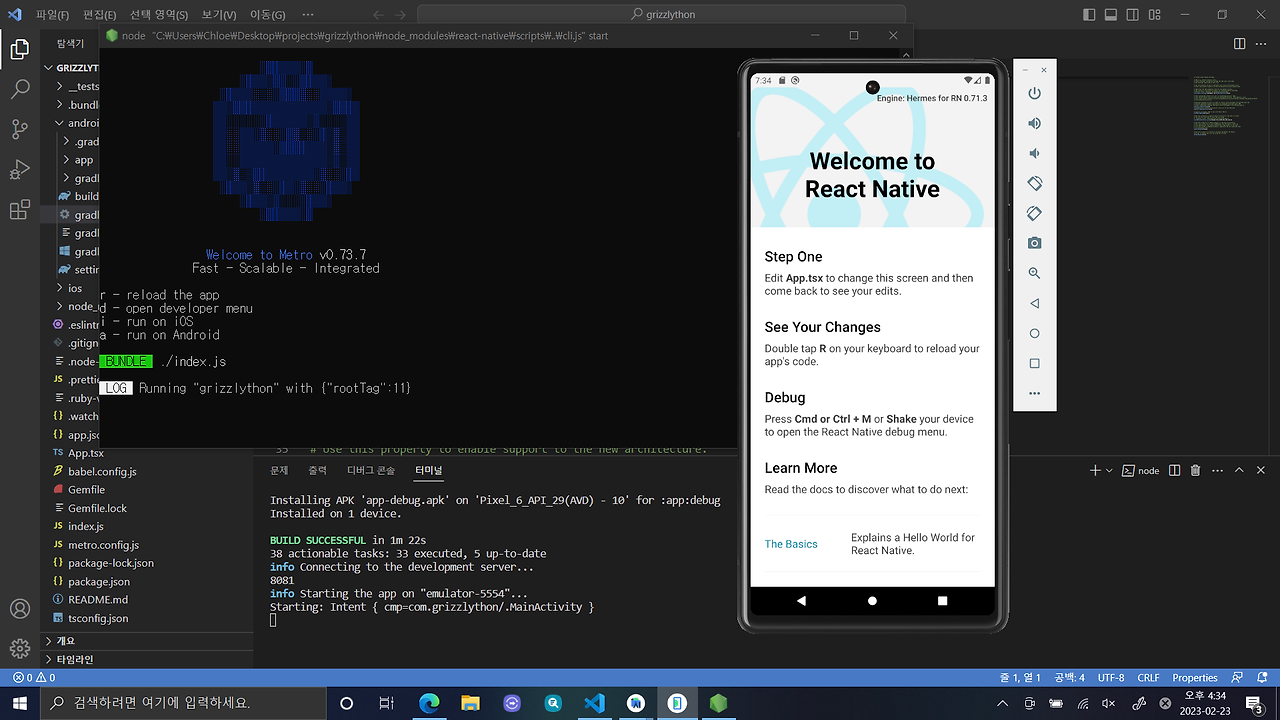Open the Search view in the activity bar
The width and height of the screenshot is (1280, 720).
tap(19, 89)
